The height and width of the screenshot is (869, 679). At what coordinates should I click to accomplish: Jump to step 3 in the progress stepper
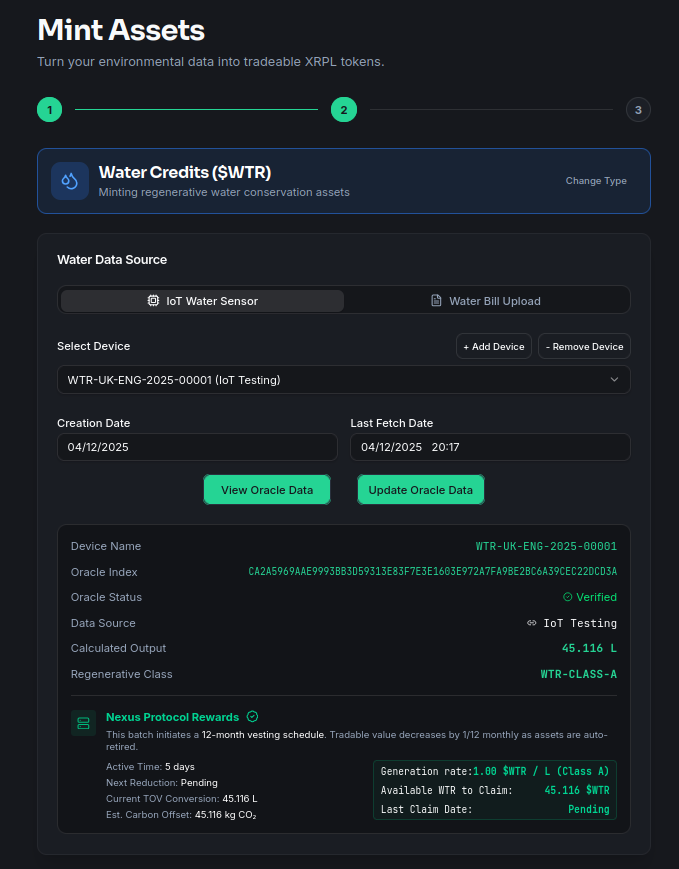(x=638, y=110)
